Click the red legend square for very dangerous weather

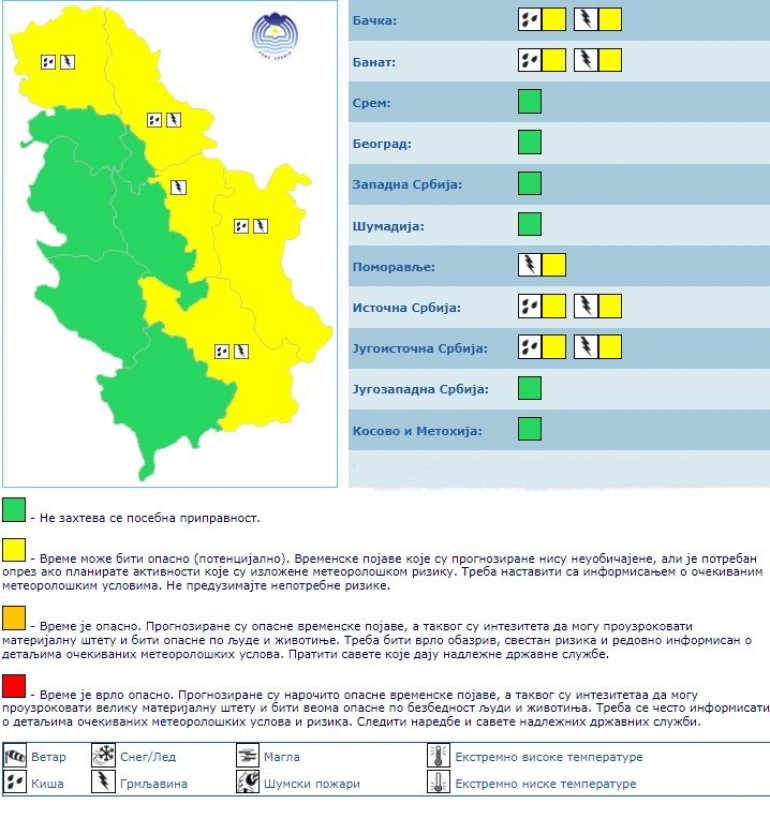14,686
